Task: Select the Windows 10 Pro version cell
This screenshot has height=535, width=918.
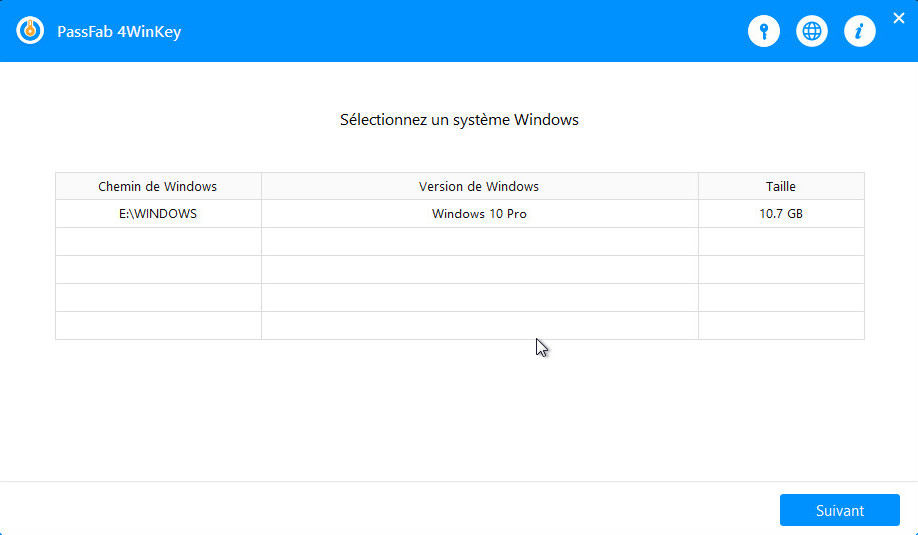Action: pos(479,214)
